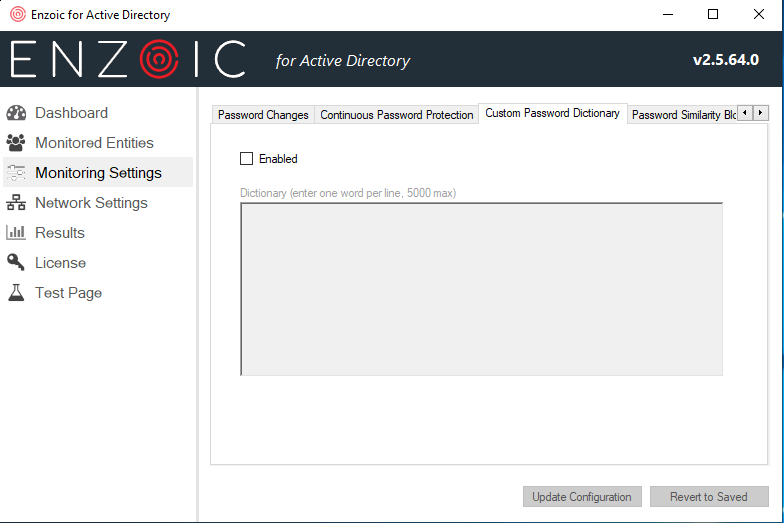Viewport: 784px width, 523px height.
Task: Select the Network Settings topology icon
Action: (16, 203)
